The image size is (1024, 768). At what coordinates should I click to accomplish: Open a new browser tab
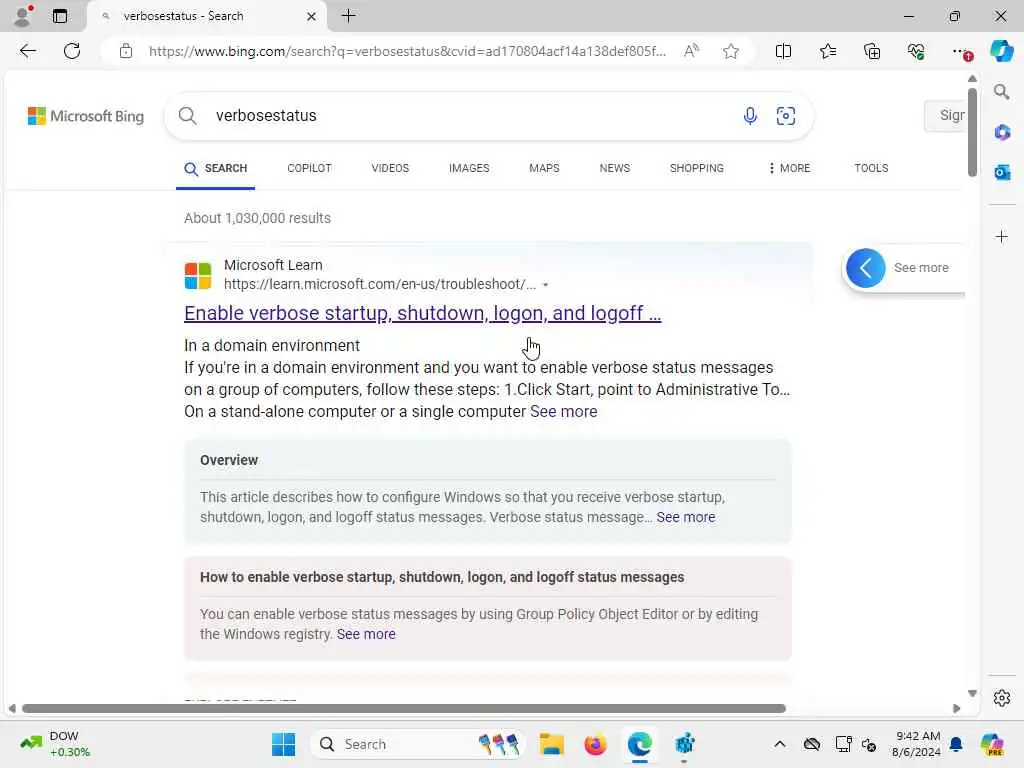click(x=349, y=16)
